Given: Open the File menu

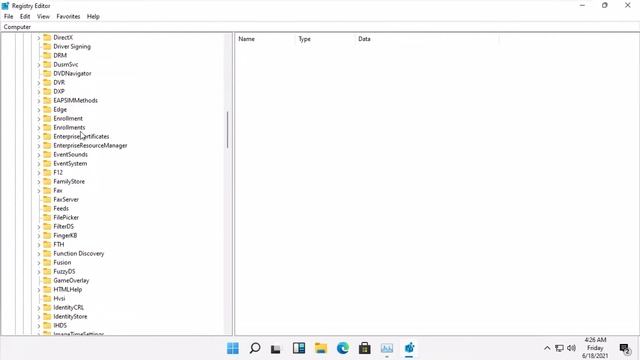Looking at the screenshot, I should click(x=9, y=16).
